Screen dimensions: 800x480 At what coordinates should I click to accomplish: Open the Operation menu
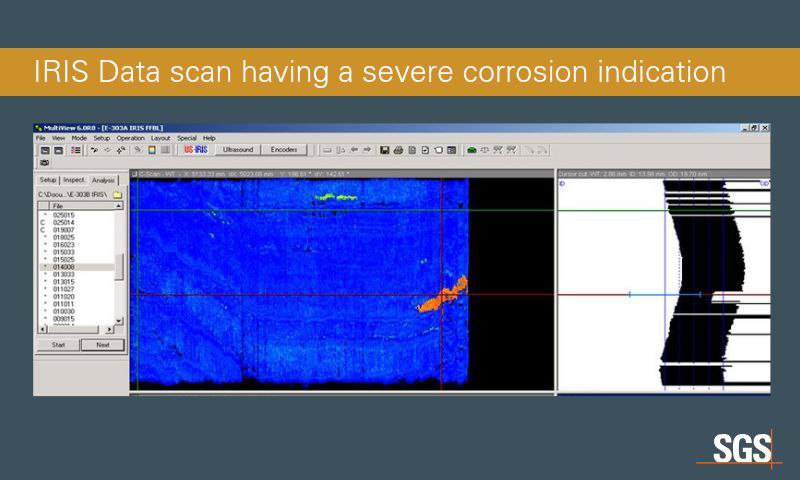click(131, 138)
